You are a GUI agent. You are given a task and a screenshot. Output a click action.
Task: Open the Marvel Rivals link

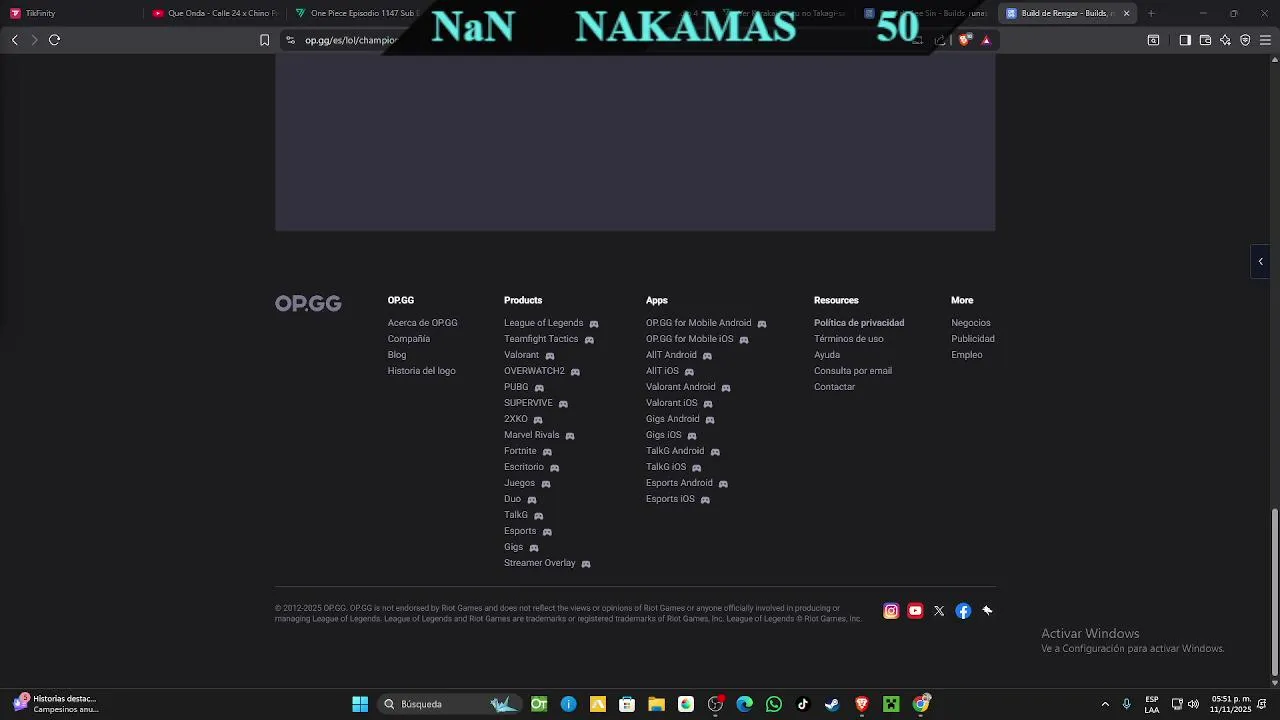[531, 435]
